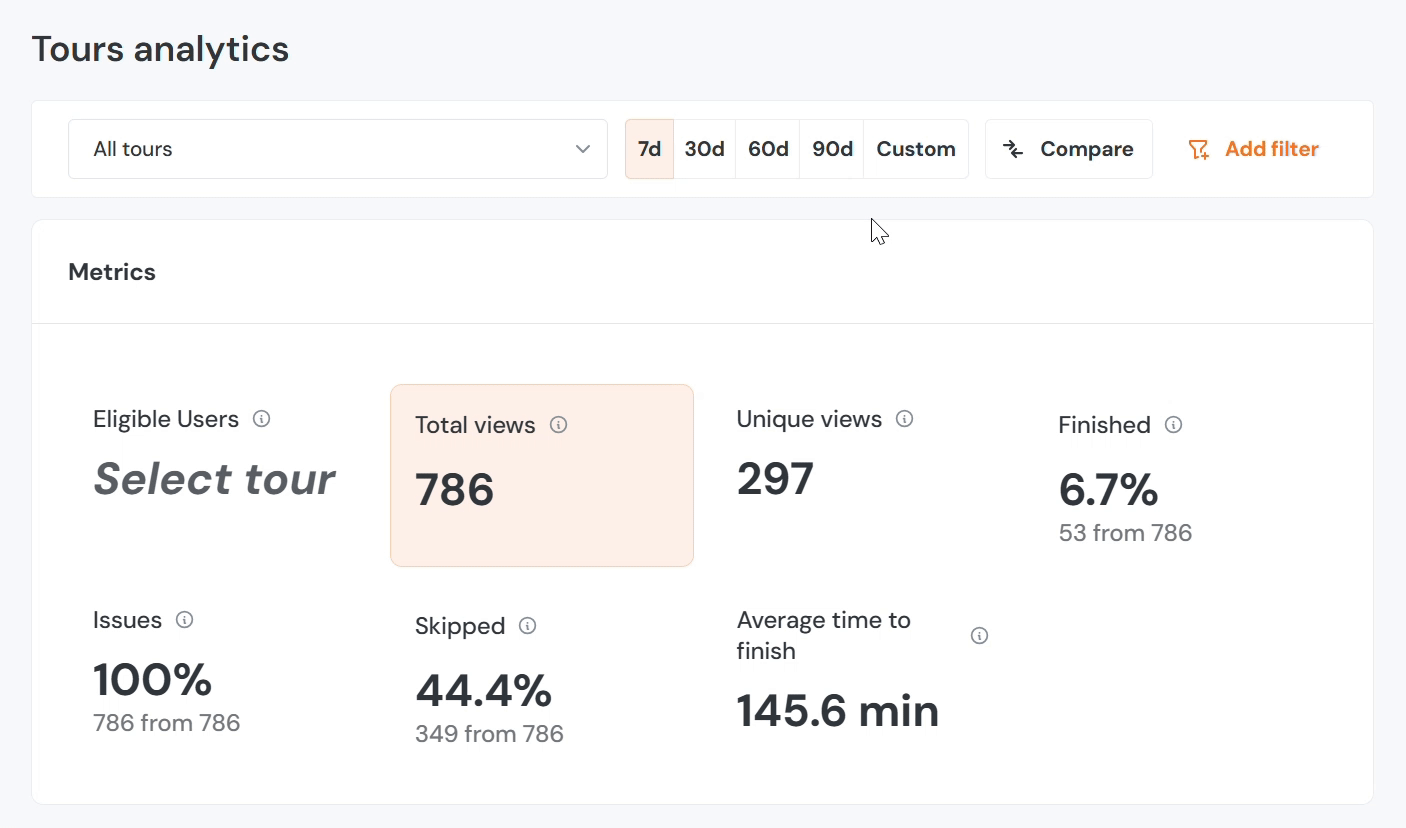Select the Total views metric card
The height and width of the screenshot is (828, 1406).
pos(541,475)
